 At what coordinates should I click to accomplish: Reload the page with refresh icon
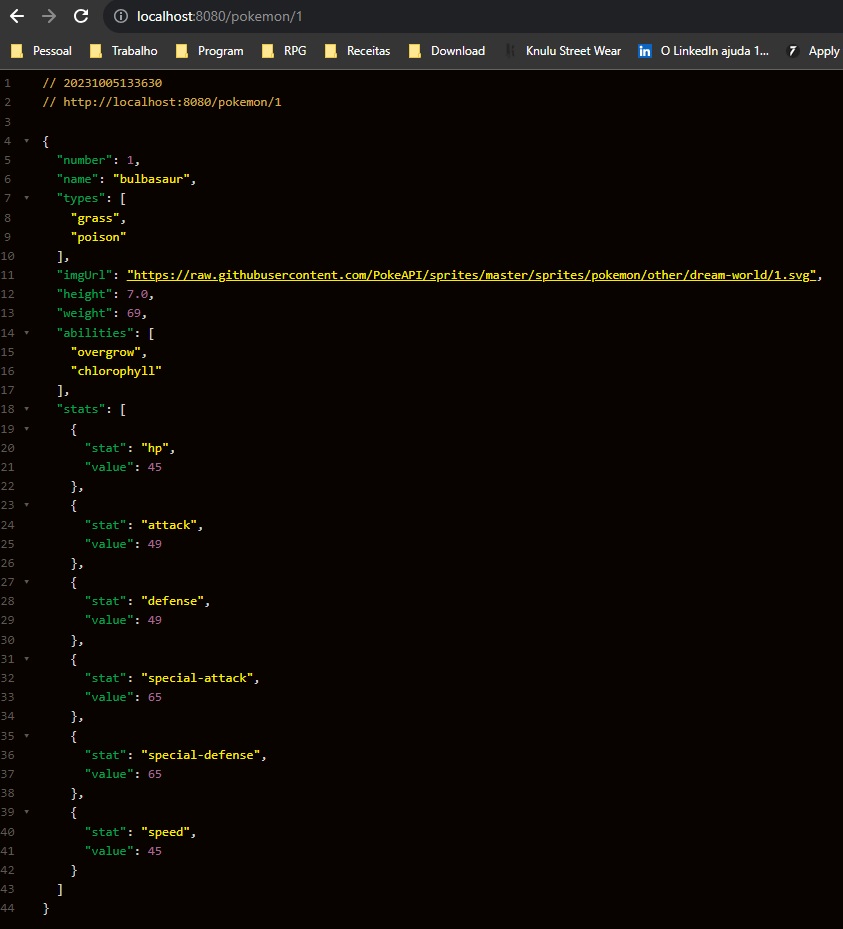pos(81,16)
